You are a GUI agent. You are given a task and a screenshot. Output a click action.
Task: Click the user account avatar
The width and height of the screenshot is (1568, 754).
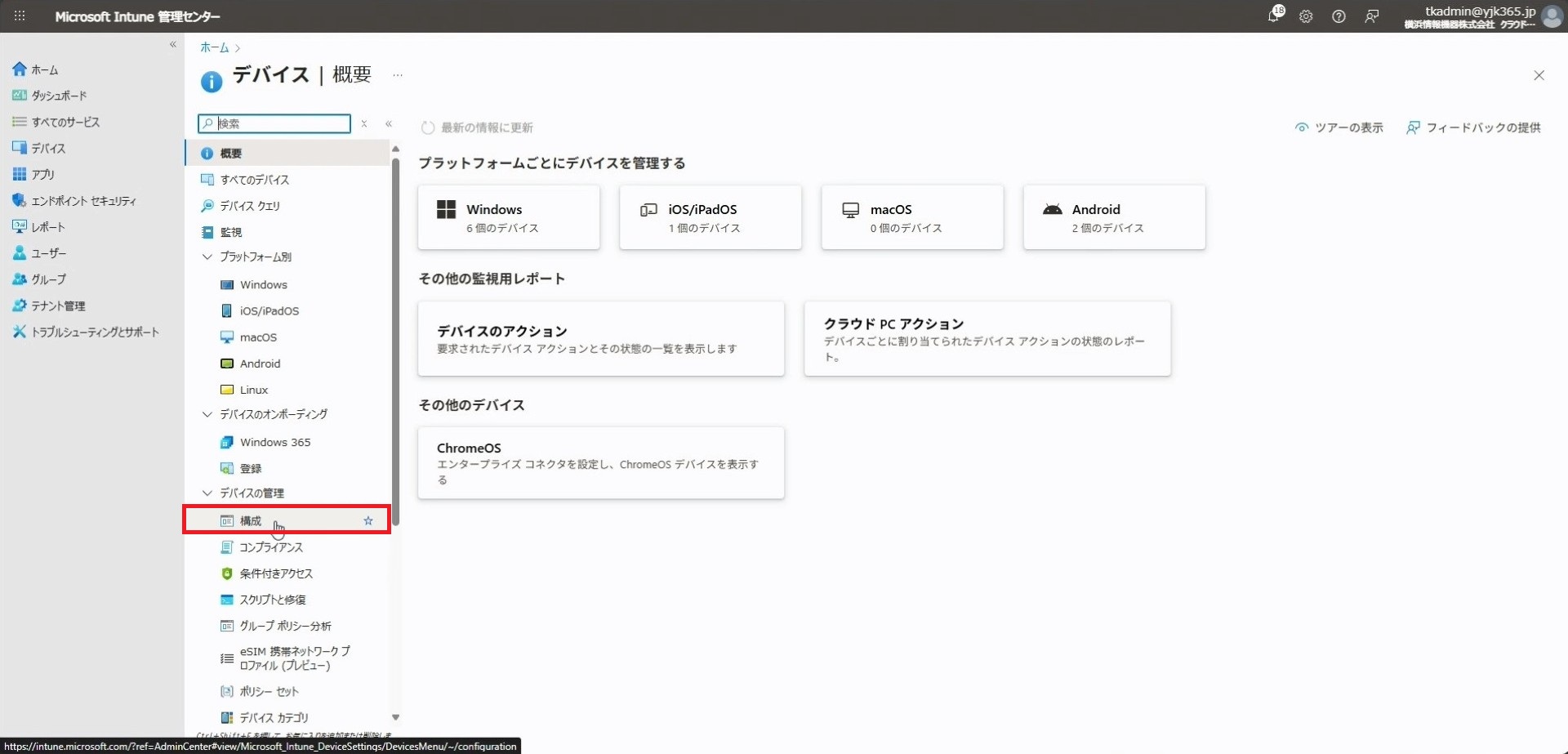1552,17
